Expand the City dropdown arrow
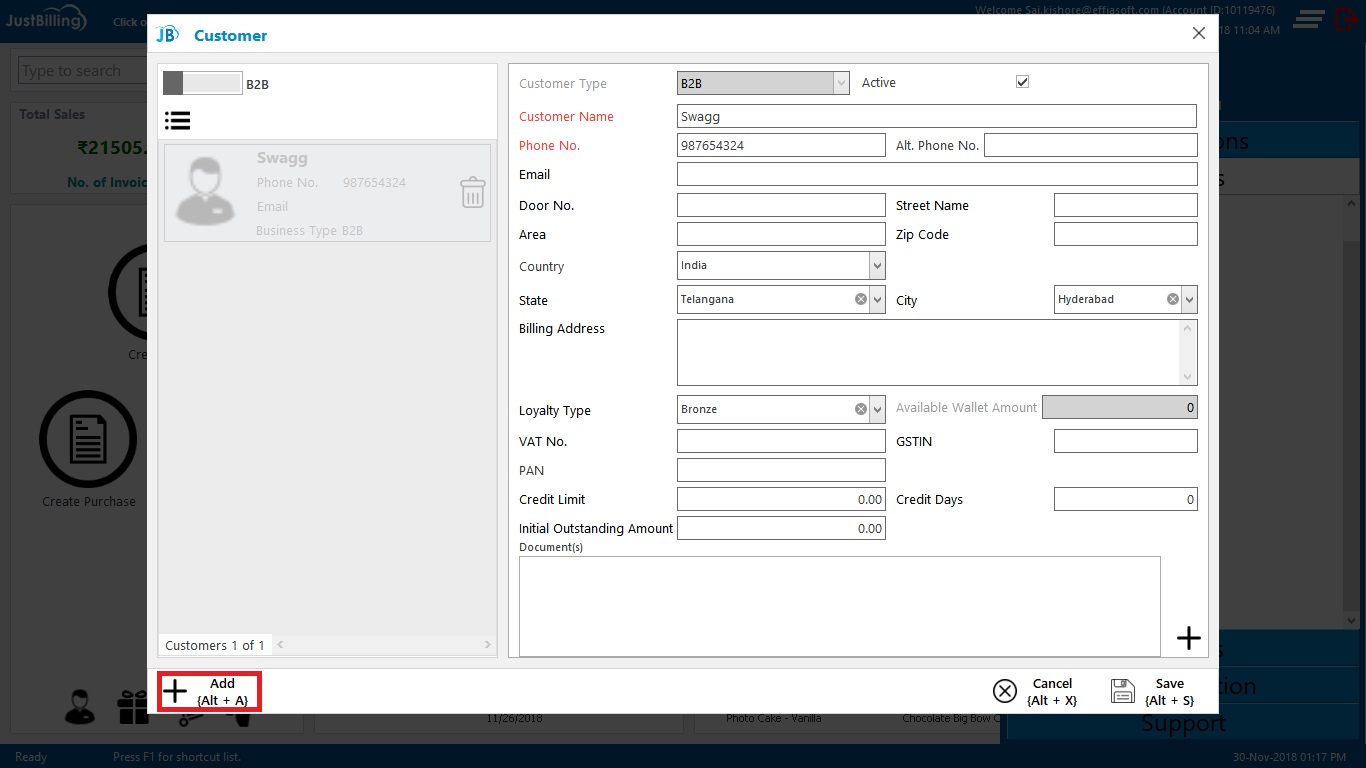 click(1189, 299)
